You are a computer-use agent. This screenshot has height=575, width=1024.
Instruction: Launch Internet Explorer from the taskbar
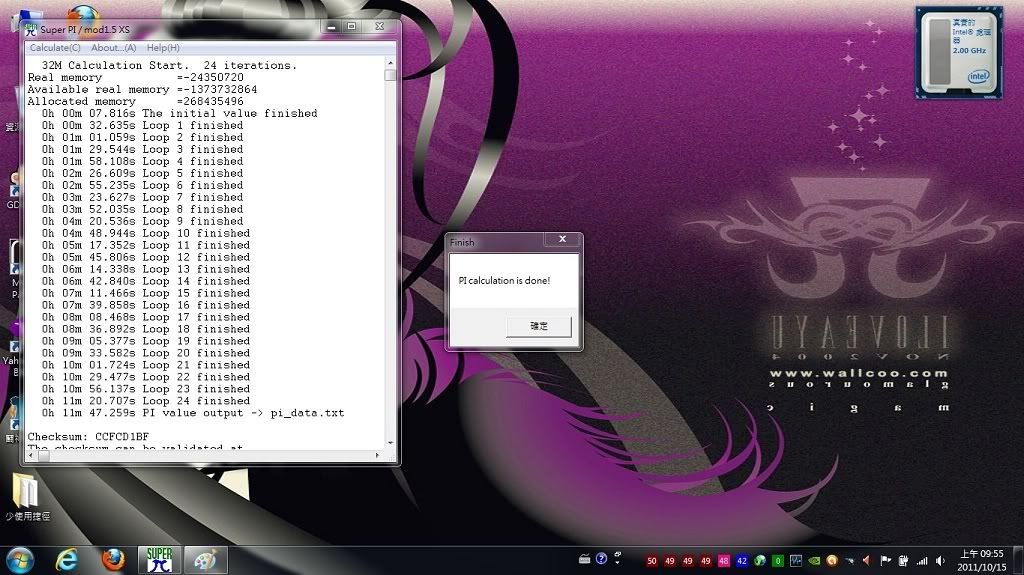click(x=68, y=559)
